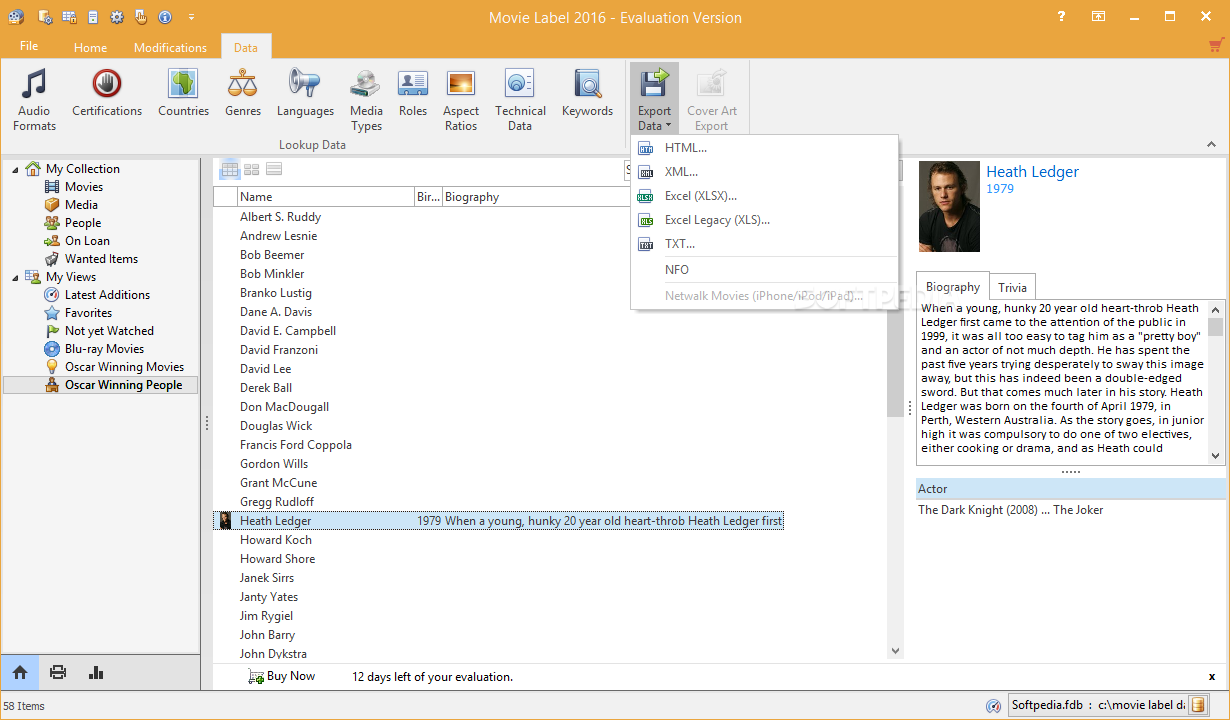Switch to the Modifications ribbon tab
The image size is (1230, 720).
coord(170,47)
